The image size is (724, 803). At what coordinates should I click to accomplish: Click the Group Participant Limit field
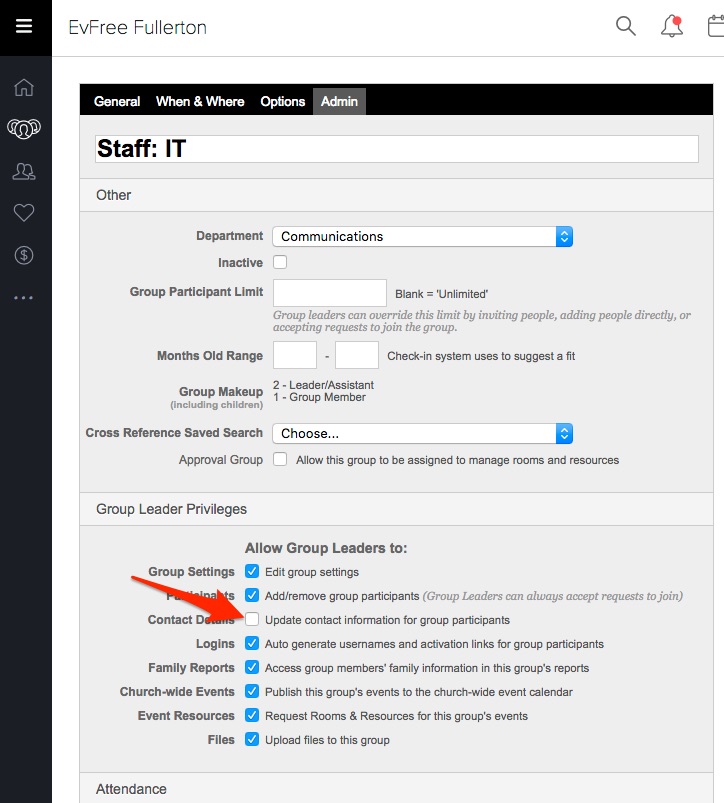[x=330, y=293]
